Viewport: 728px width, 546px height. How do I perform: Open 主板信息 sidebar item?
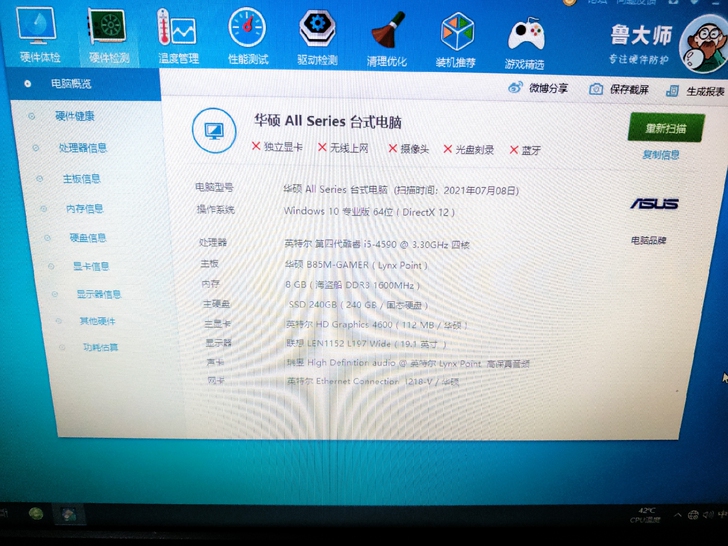[81, 179]
